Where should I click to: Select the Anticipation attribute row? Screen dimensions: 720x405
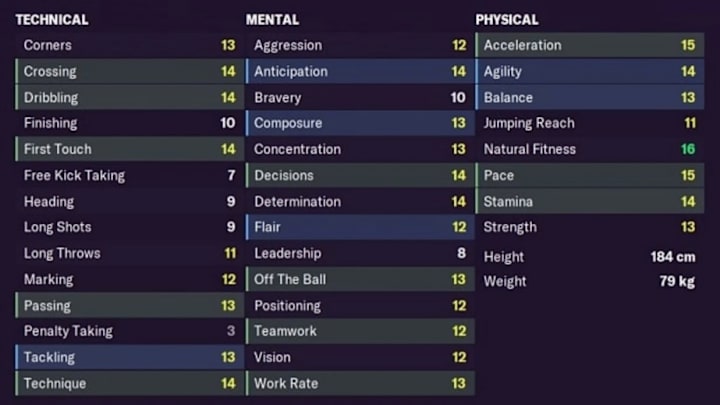(x=360, y=71)
